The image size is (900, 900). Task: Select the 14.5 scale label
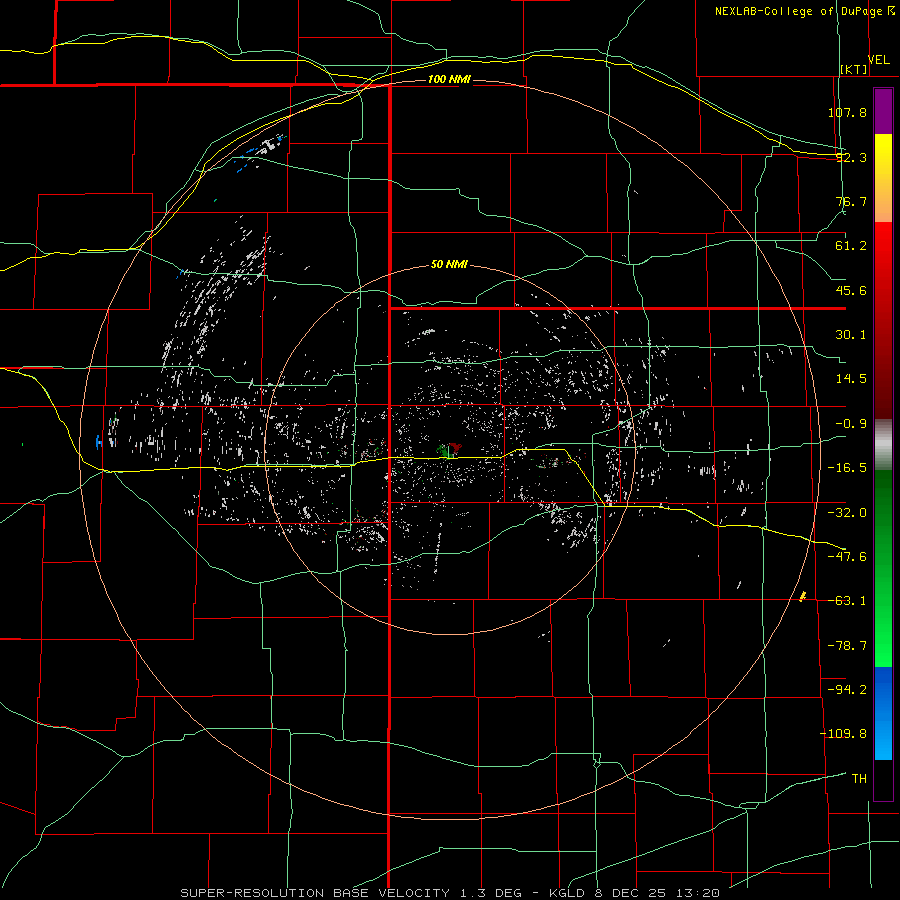point(851,379)
